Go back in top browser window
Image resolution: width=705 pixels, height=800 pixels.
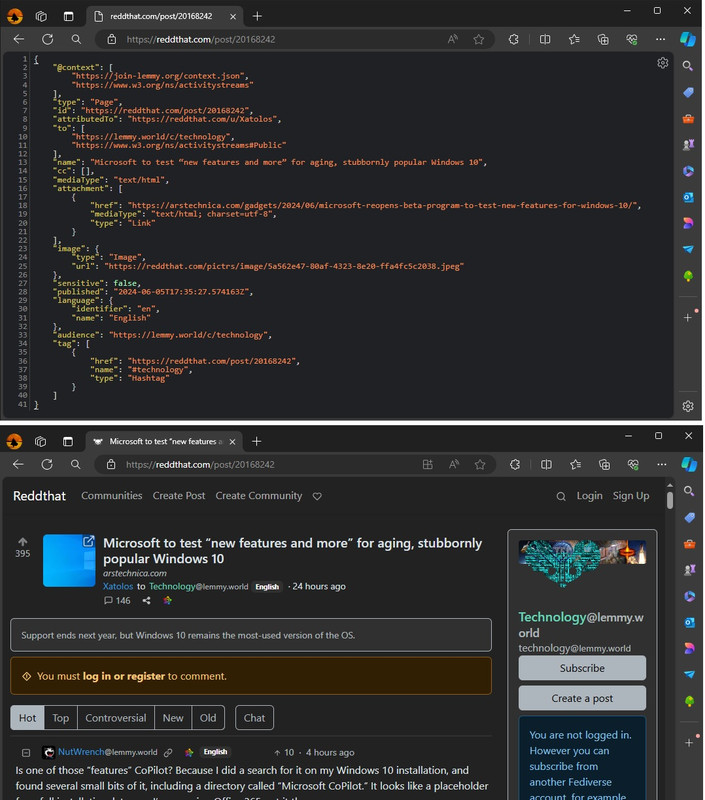click(19, 39)
